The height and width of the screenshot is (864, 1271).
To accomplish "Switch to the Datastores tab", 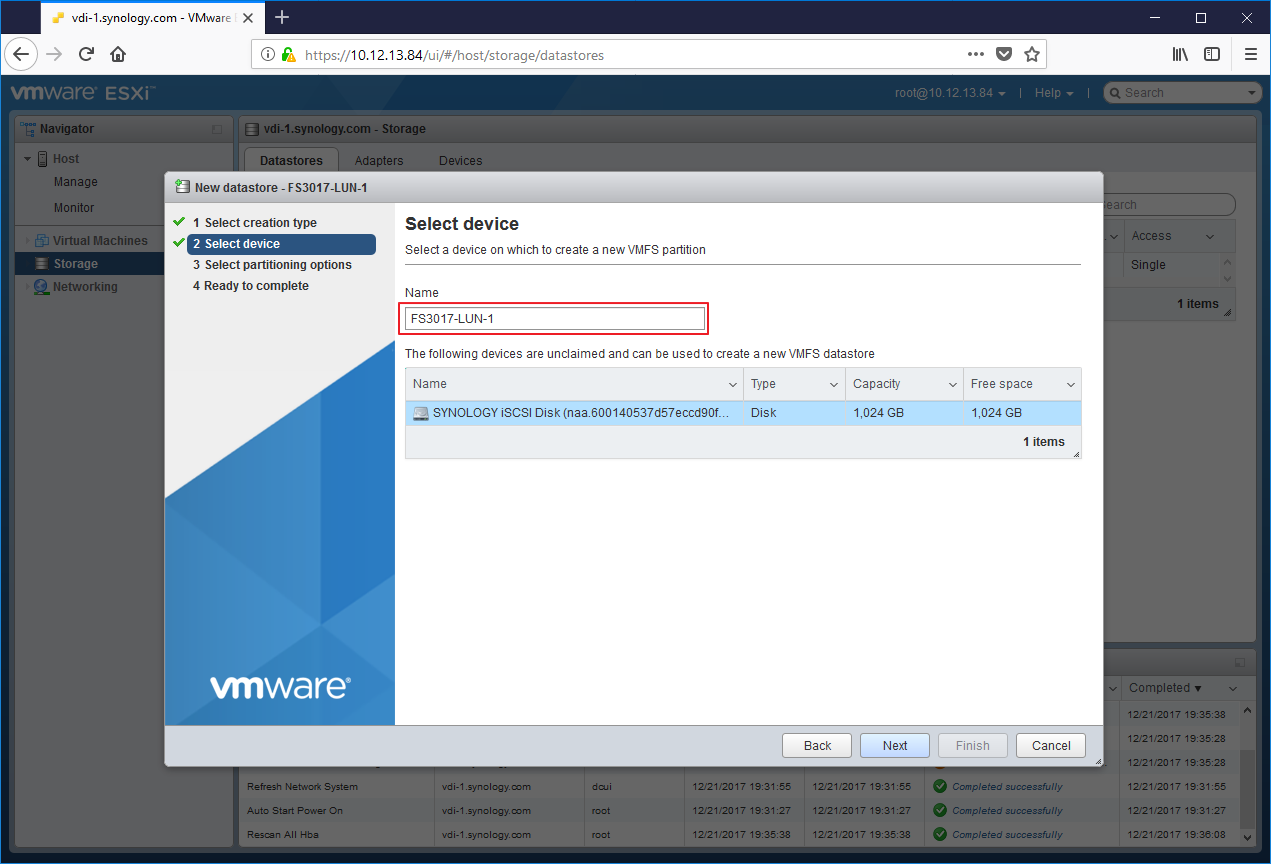I will (291, 160).
